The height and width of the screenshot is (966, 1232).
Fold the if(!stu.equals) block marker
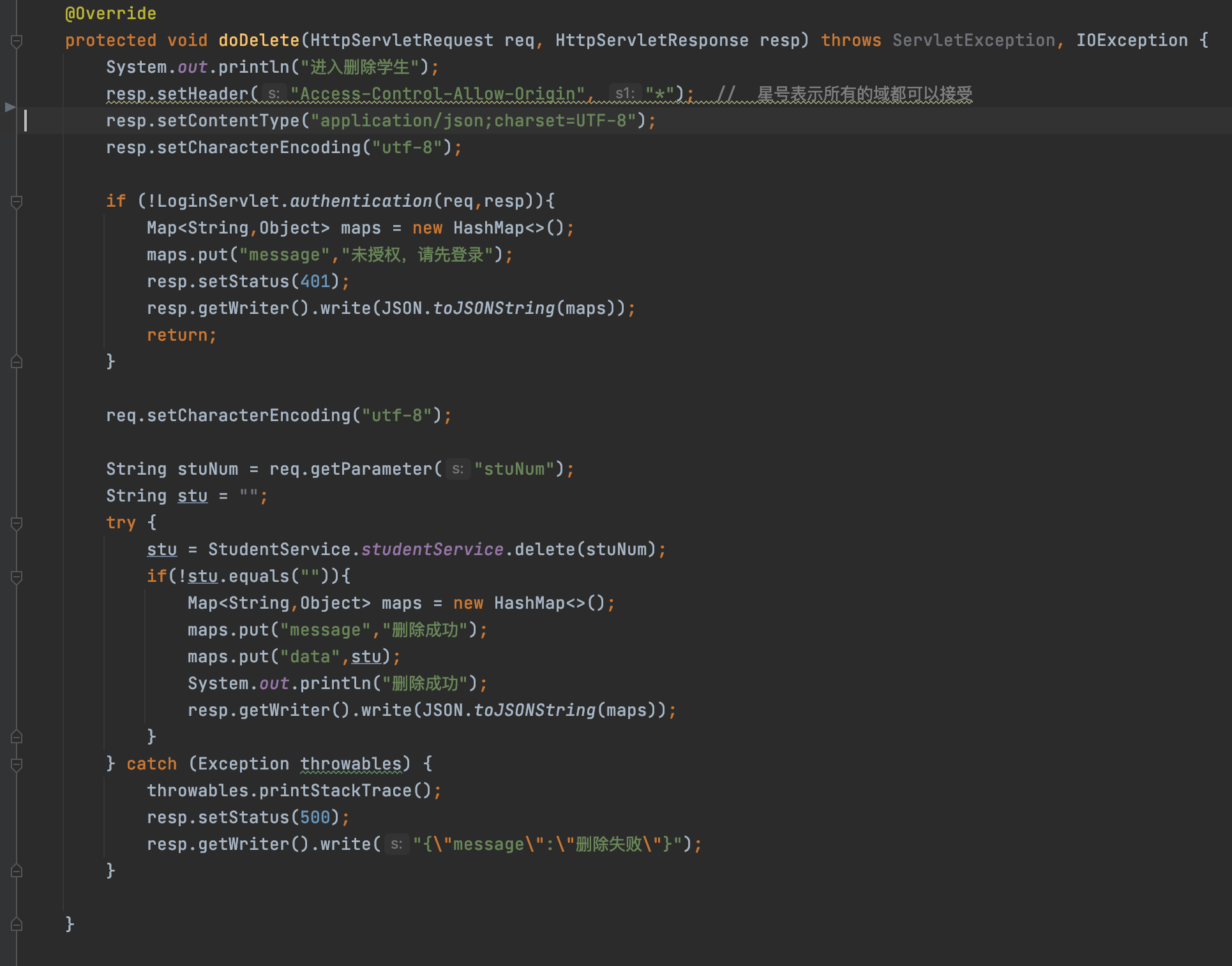[x=17, y=577]
